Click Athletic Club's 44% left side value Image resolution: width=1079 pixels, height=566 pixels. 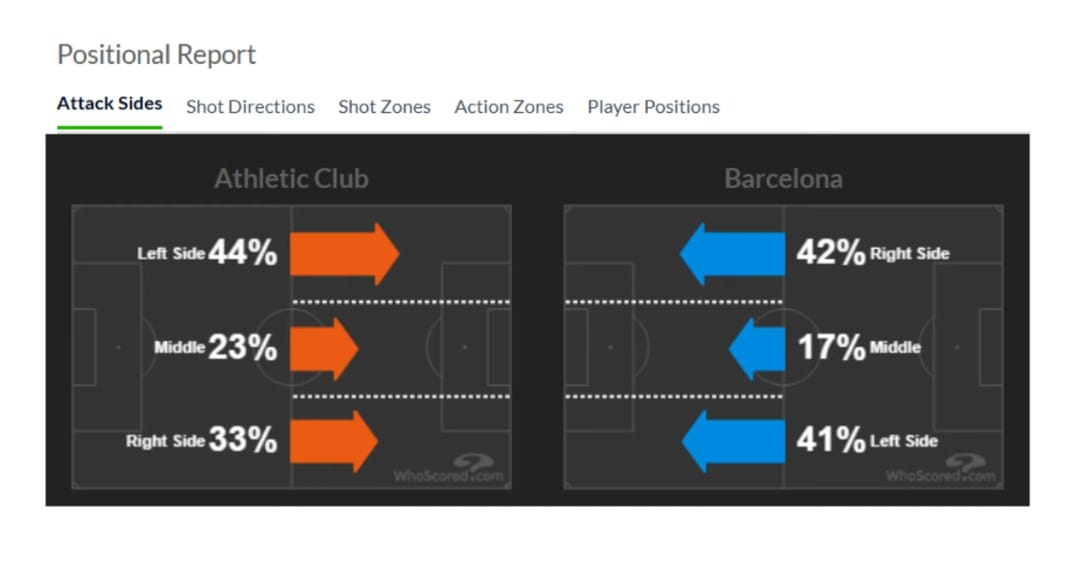[243, 254]
